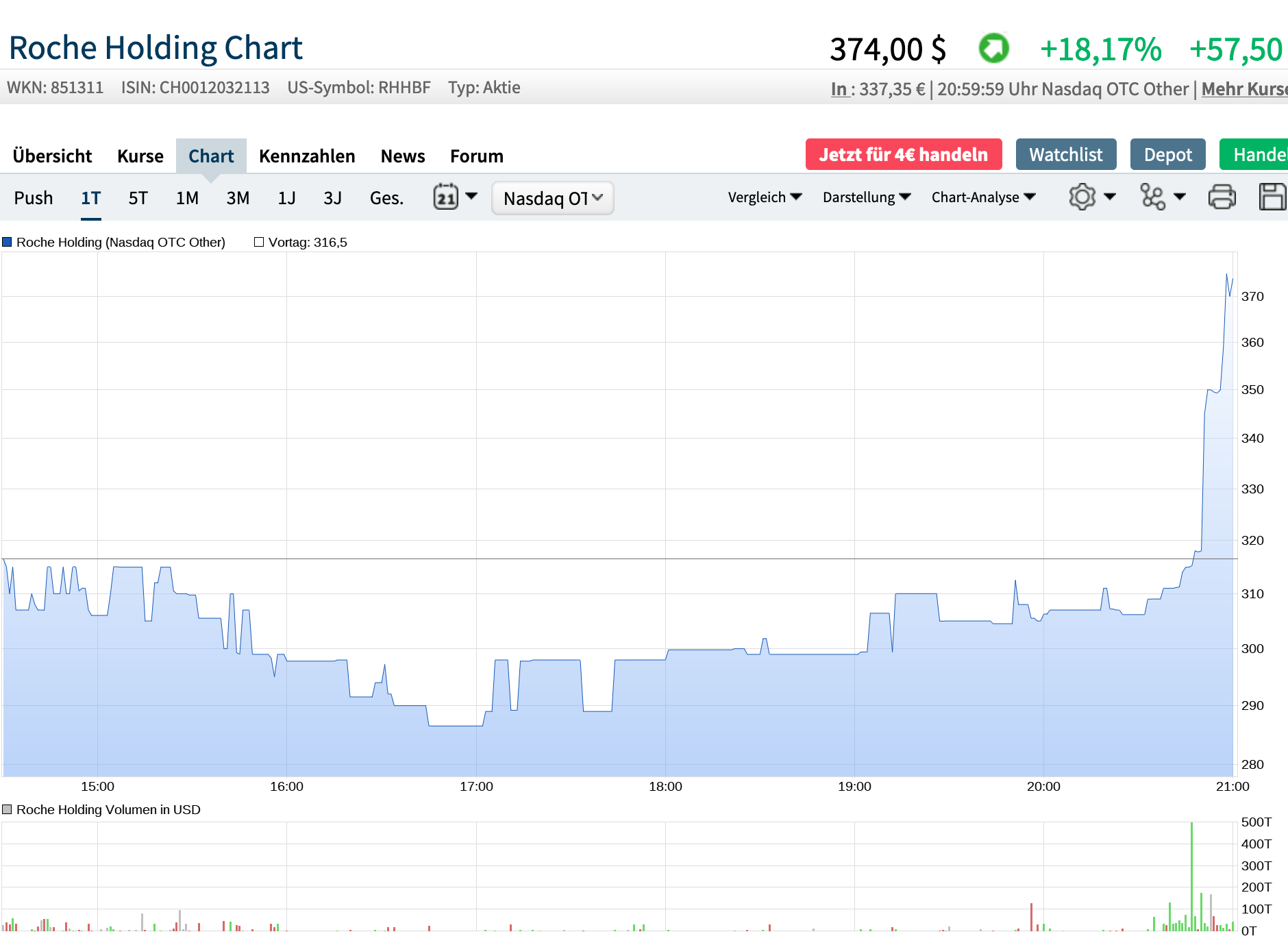Click the save floppy disk icon

point(1272,197)
